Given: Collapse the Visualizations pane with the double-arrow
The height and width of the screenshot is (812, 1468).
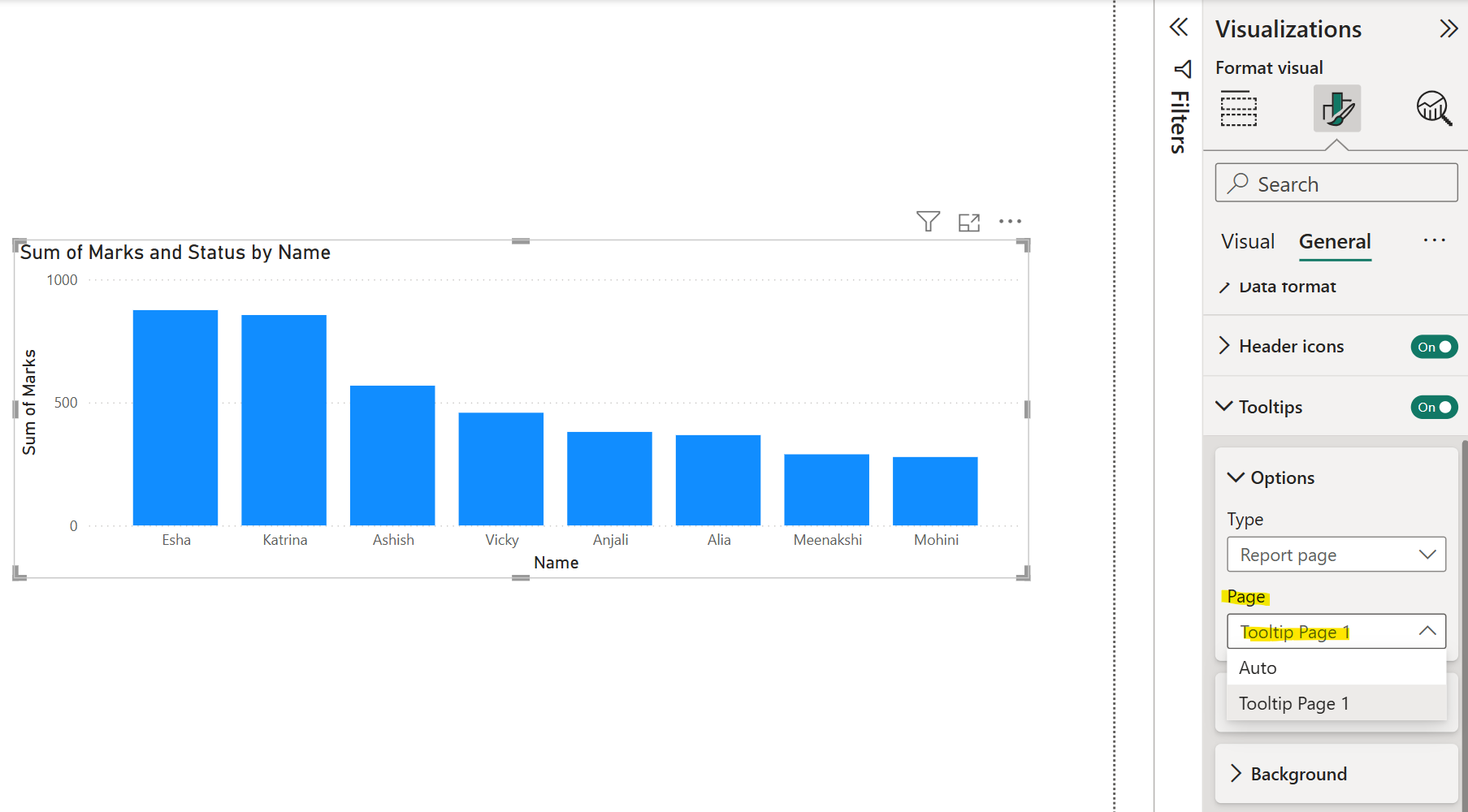Looking at the screenshot, I should 1449,28.
